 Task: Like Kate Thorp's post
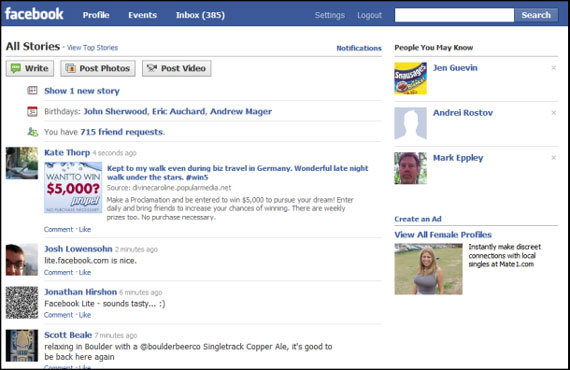click(85, 229)
